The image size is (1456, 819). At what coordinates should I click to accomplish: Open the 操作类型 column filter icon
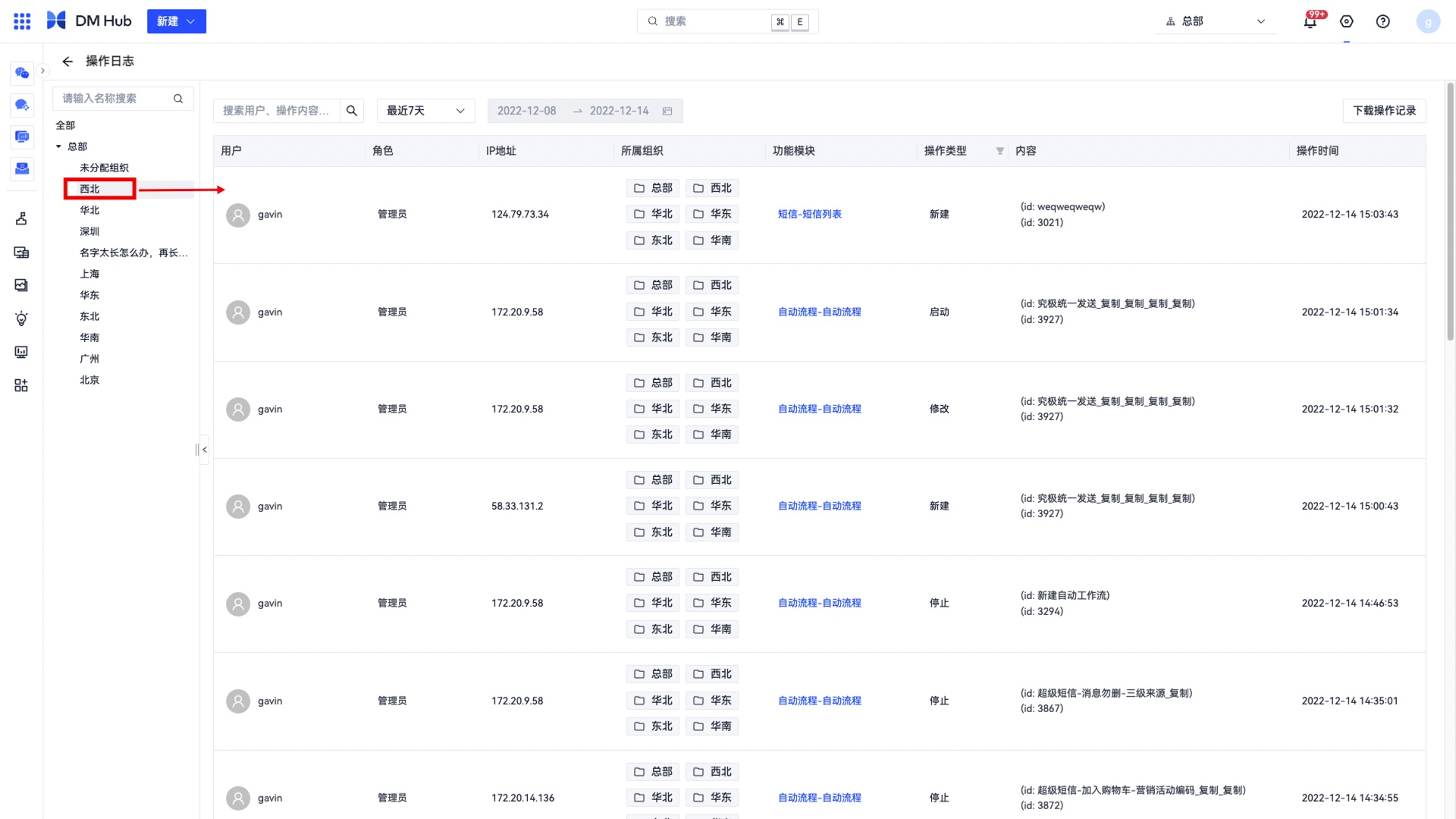(x=999, y=151)
